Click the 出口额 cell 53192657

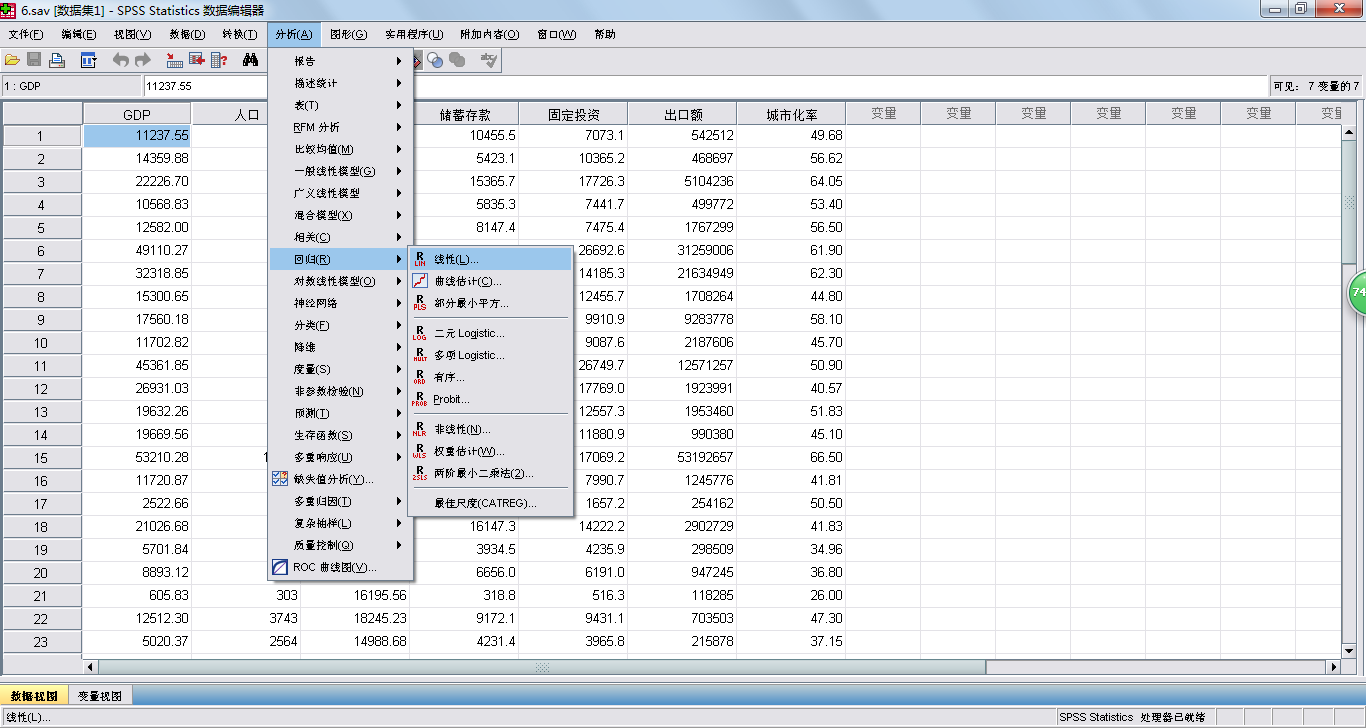682,457
